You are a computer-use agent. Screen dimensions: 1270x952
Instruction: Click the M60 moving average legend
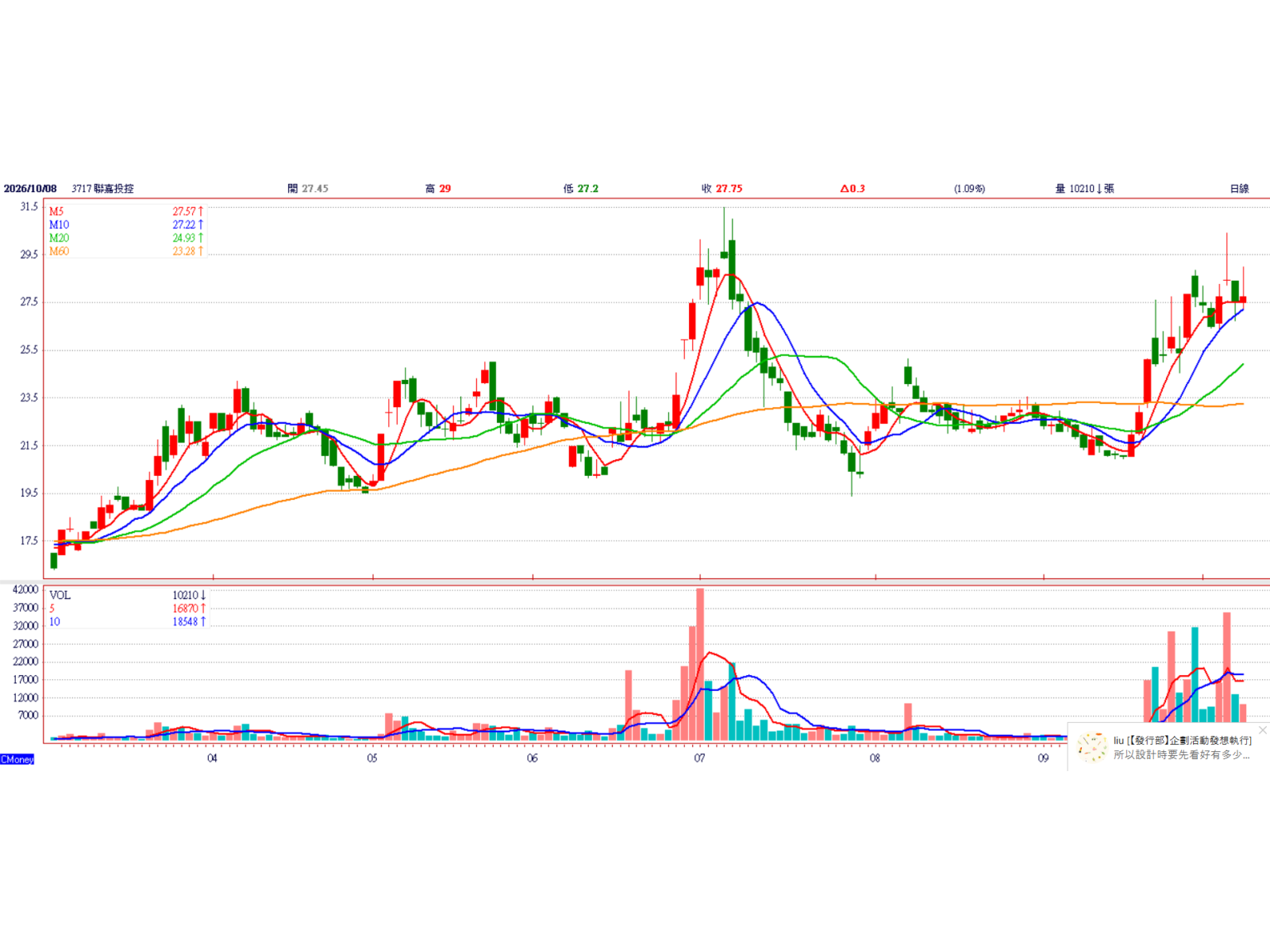60,251
